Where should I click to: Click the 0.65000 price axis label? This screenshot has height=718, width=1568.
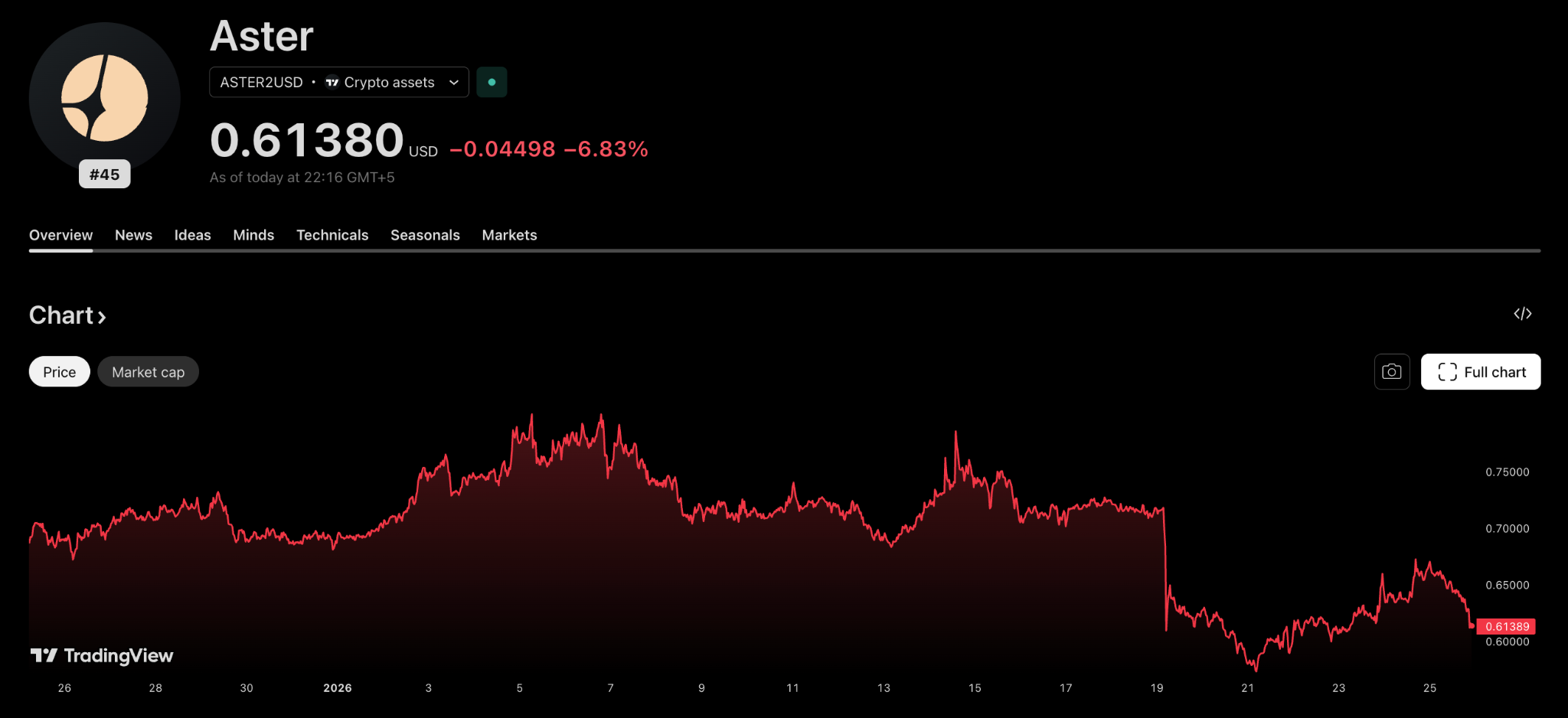[x=1508, y=586]
